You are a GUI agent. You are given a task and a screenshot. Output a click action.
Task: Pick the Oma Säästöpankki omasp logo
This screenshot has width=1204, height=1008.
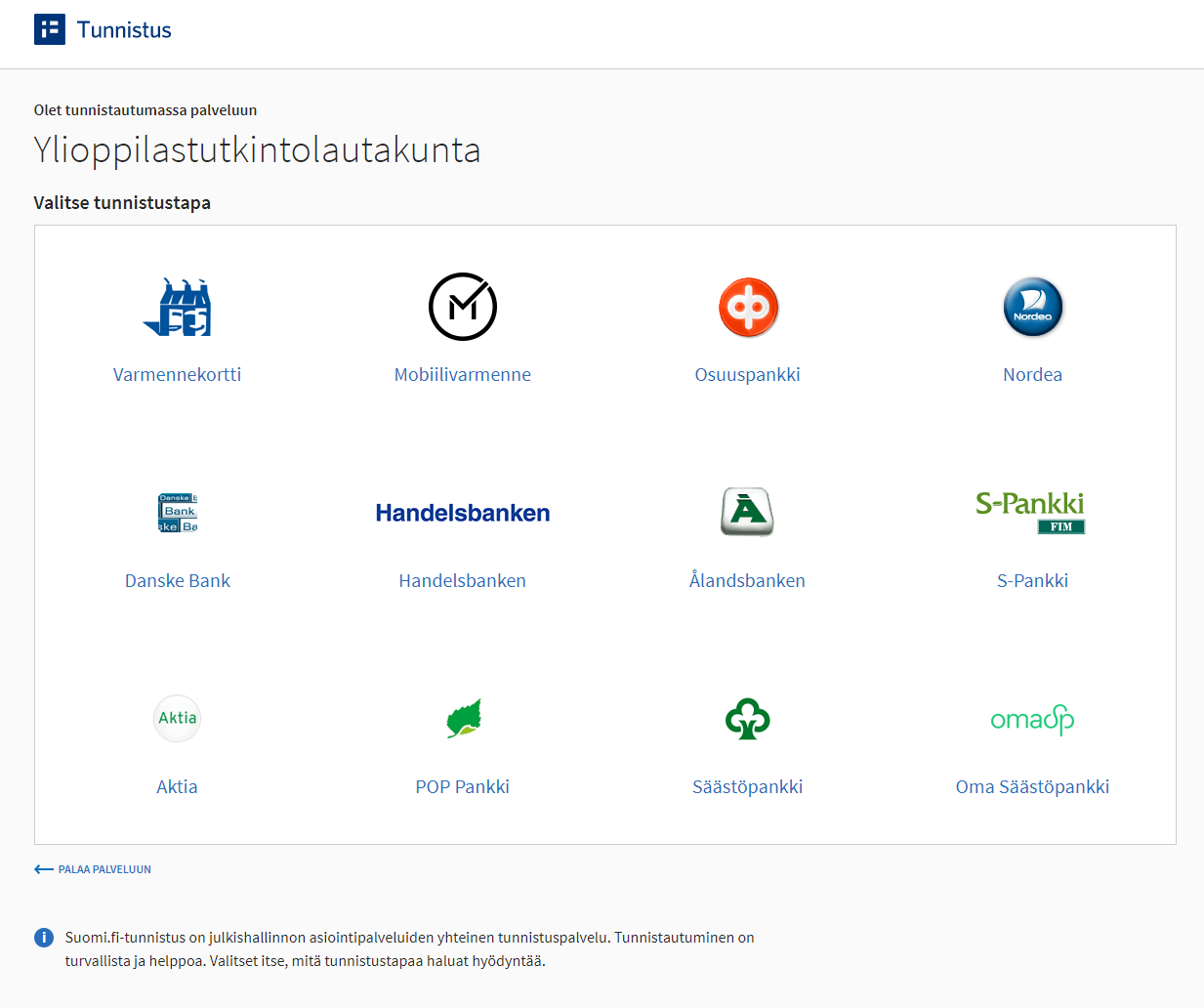point(1033,720)
